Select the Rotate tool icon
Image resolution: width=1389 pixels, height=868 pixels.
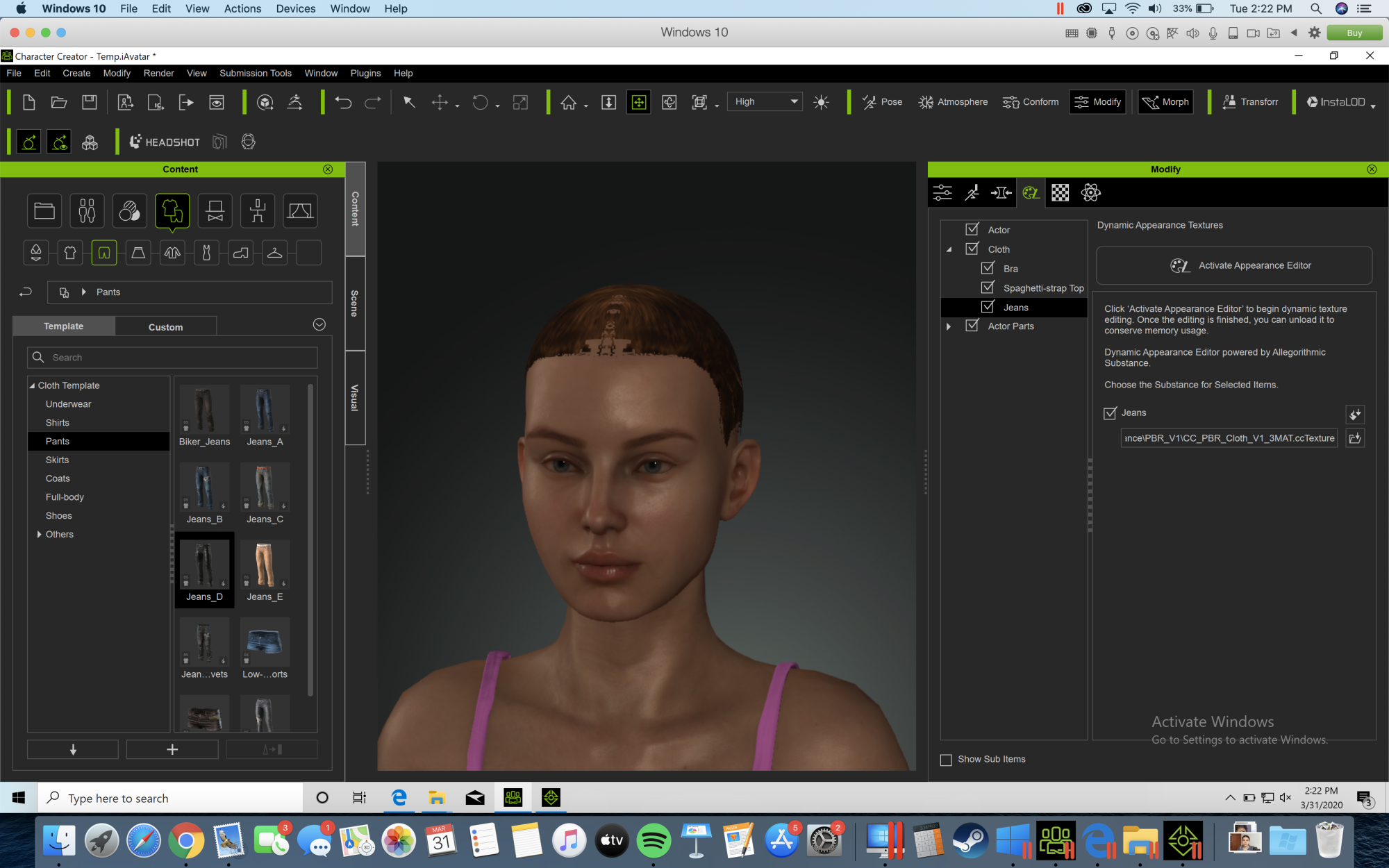[x=480, y=102]
